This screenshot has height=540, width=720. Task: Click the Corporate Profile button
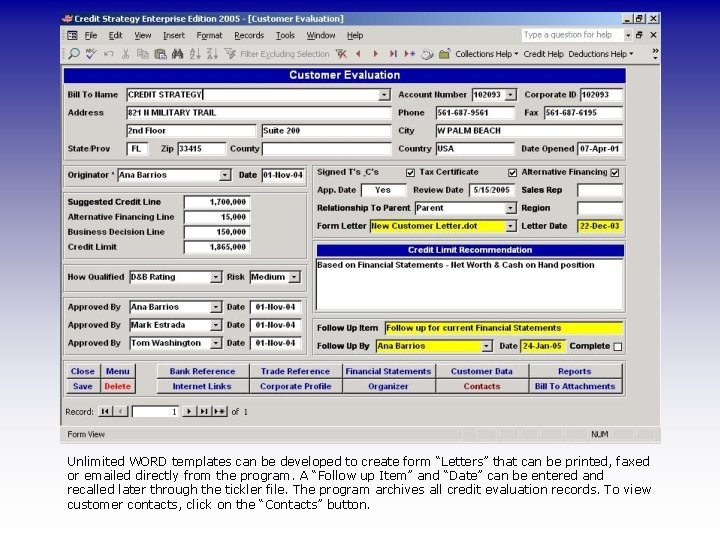[295, 386]
